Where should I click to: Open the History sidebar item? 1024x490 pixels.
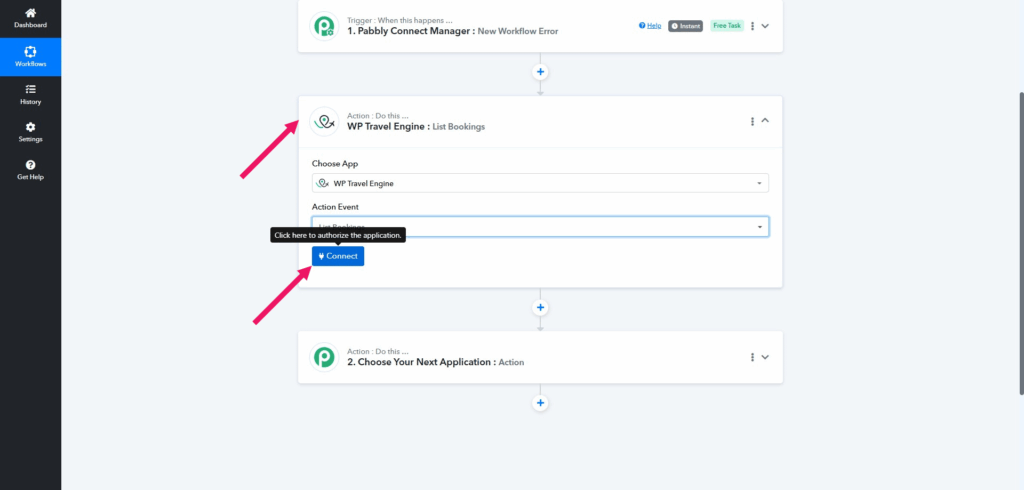(30, 94)
